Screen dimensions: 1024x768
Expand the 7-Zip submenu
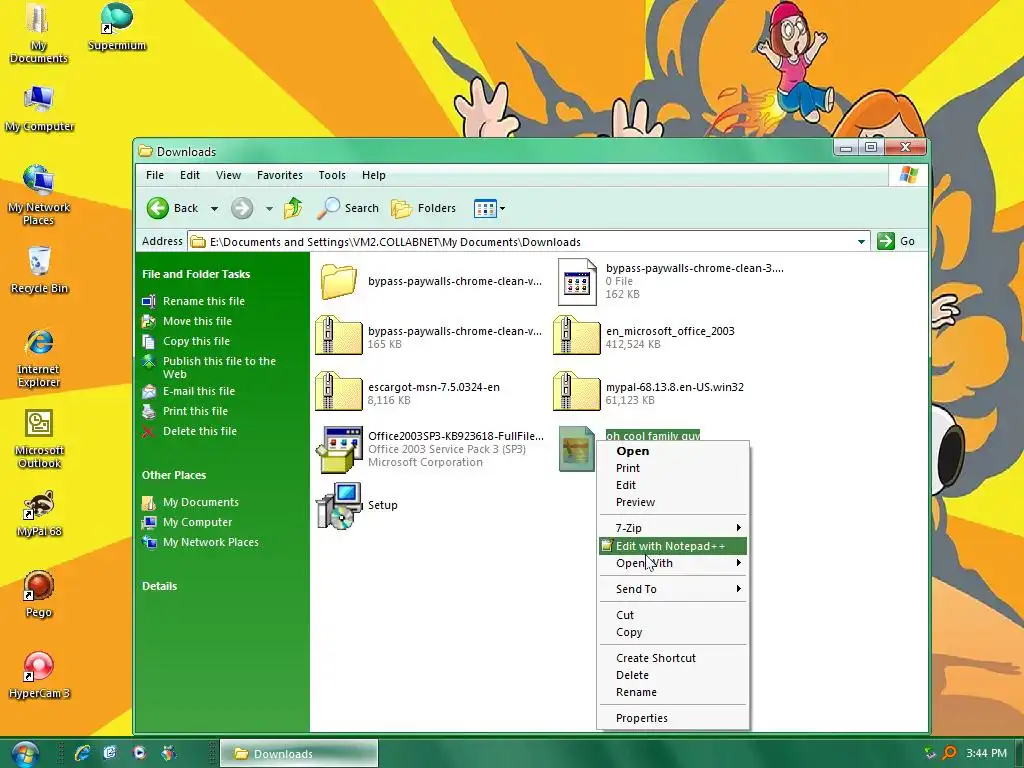[673, 528]
